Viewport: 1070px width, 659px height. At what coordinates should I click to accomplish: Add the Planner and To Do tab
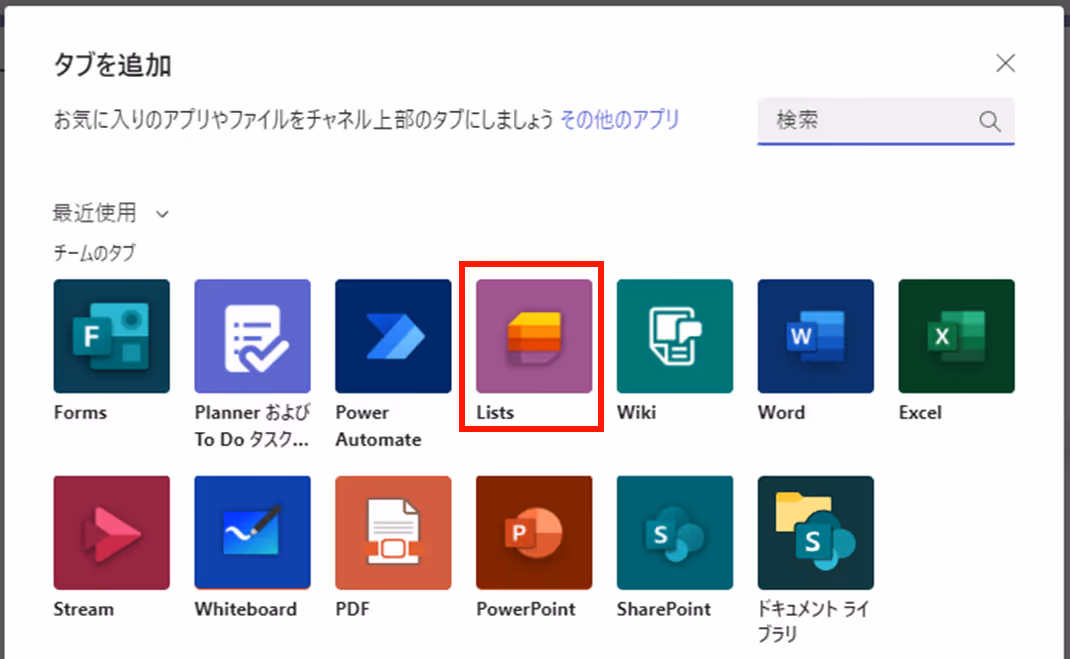click(x=252, y=336)
